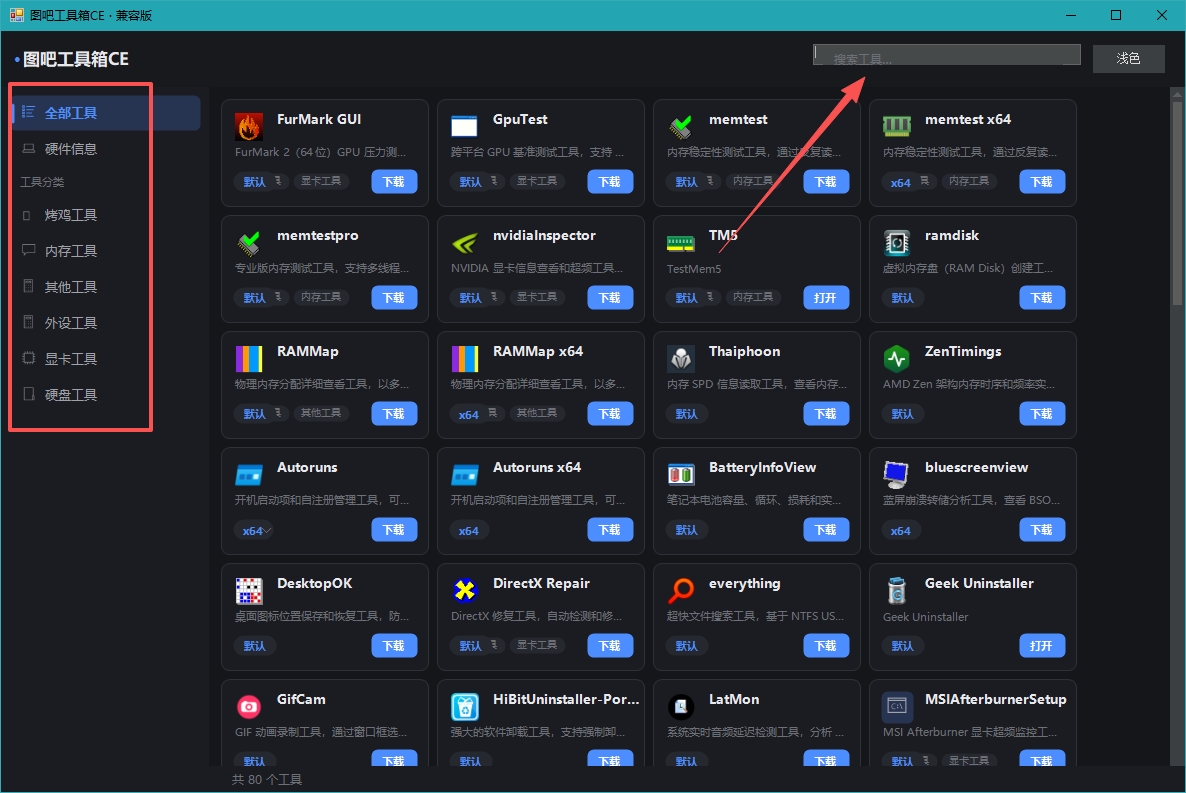The height and width of the screenshot is (793, 1186).
Task: Open the 默认 version dropdown on DirectX Repair
Action: point(477,645)
